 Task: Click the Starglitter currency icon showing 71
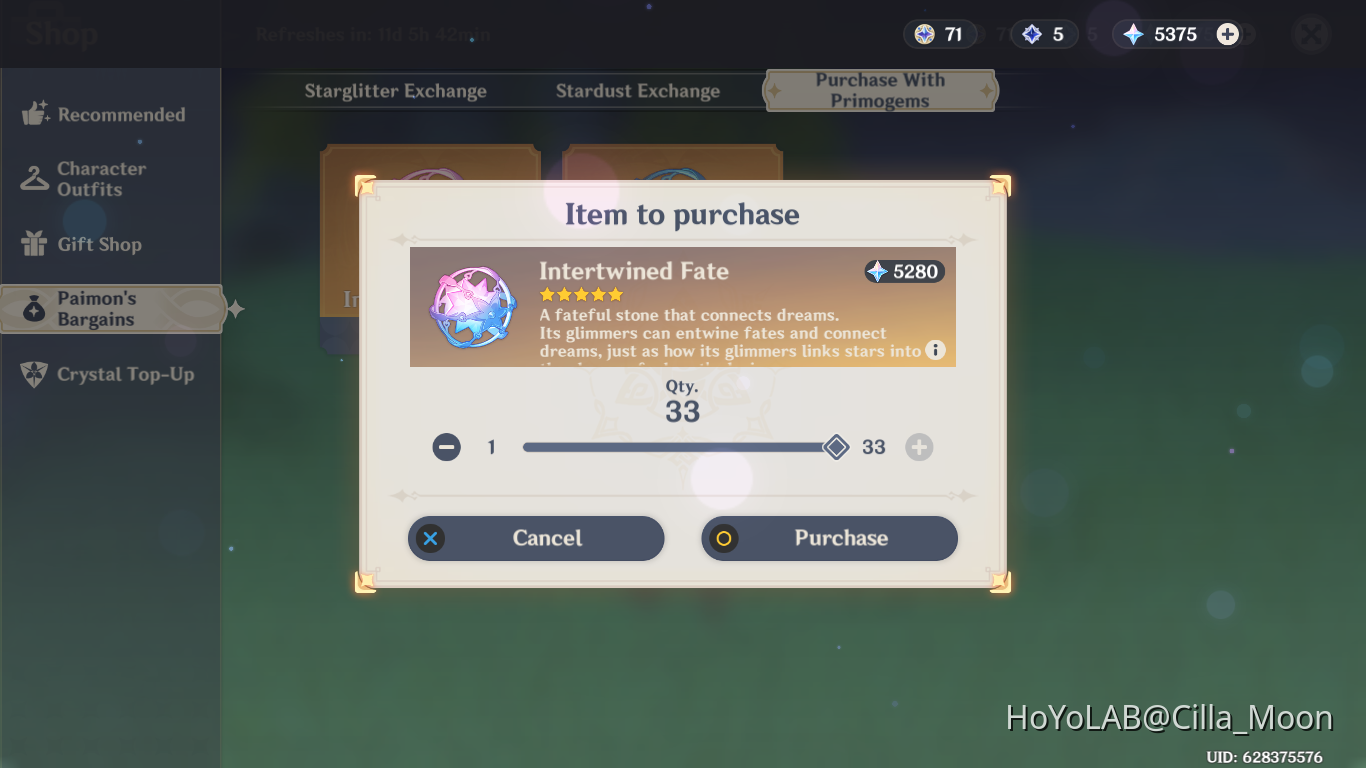[x=925, y=34]
